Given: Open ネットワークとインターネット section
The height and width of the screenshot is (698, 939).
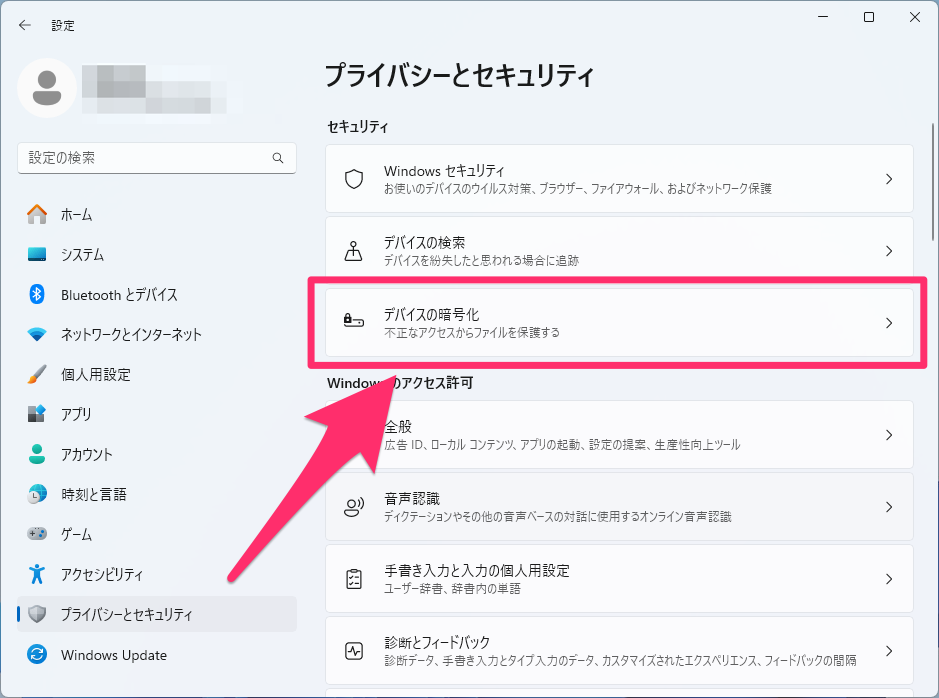Looking at the screenshot, I should point(157,335).
